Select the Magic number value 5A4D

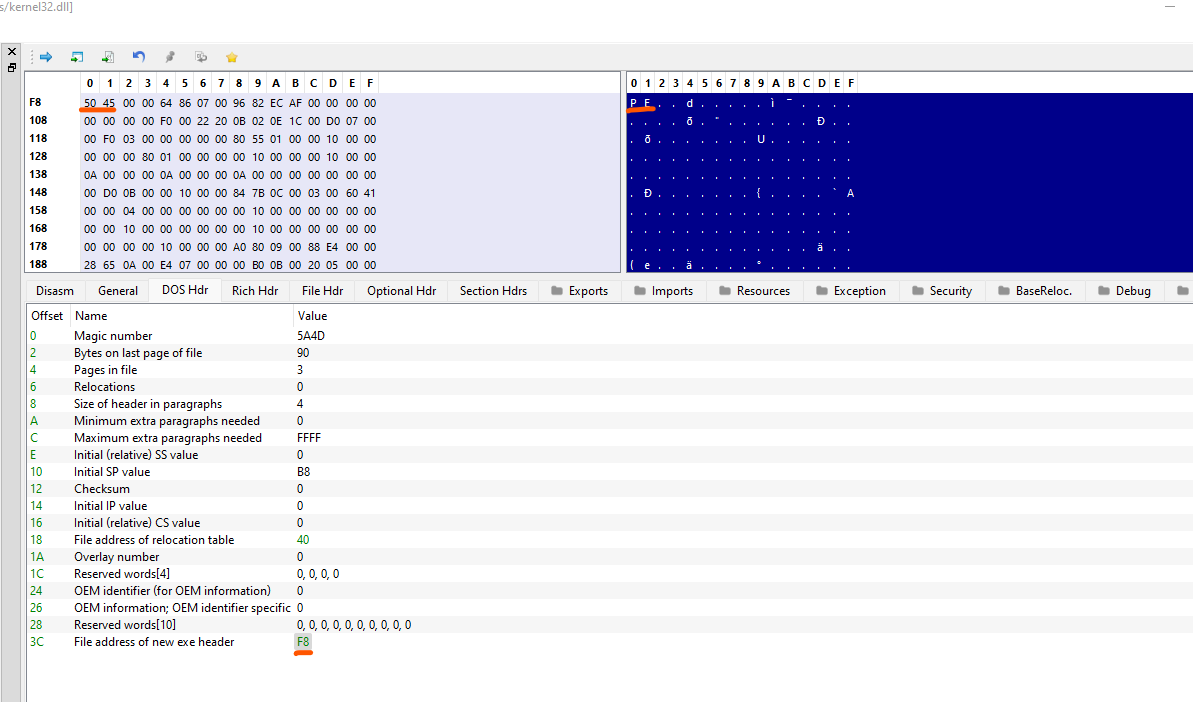(x=311, y=335)
